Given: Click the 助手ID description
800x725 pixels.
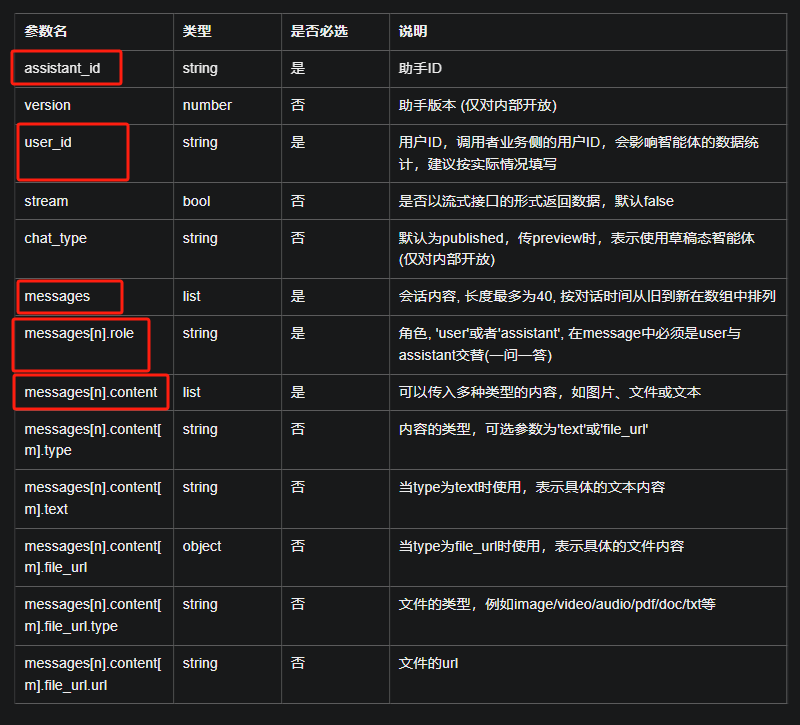Looking at the screenshot, I should 420,68.
